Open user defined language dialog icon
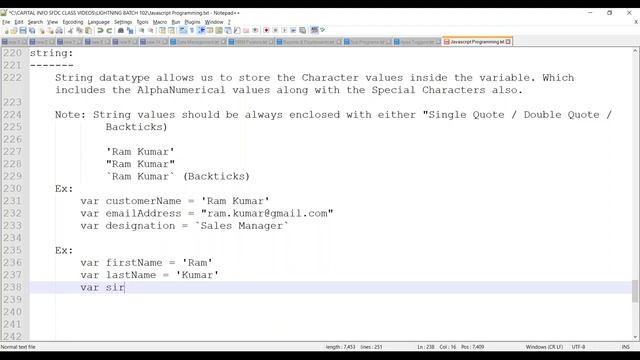Screen dimensions: 640x360 (210, 31)
